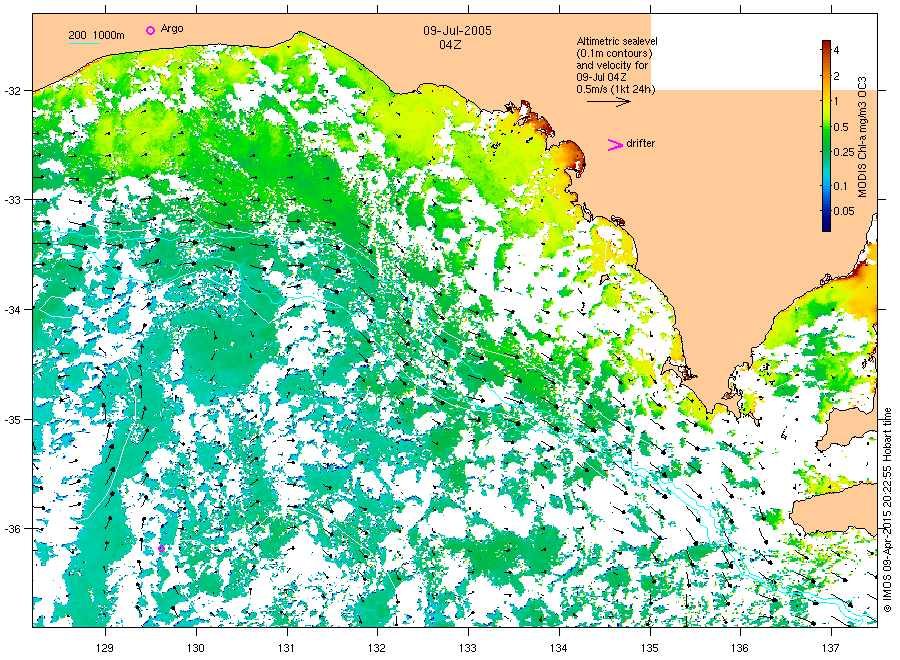Click the color bar value 2
This screenshot has height=660, width=900.
point(836,76)
